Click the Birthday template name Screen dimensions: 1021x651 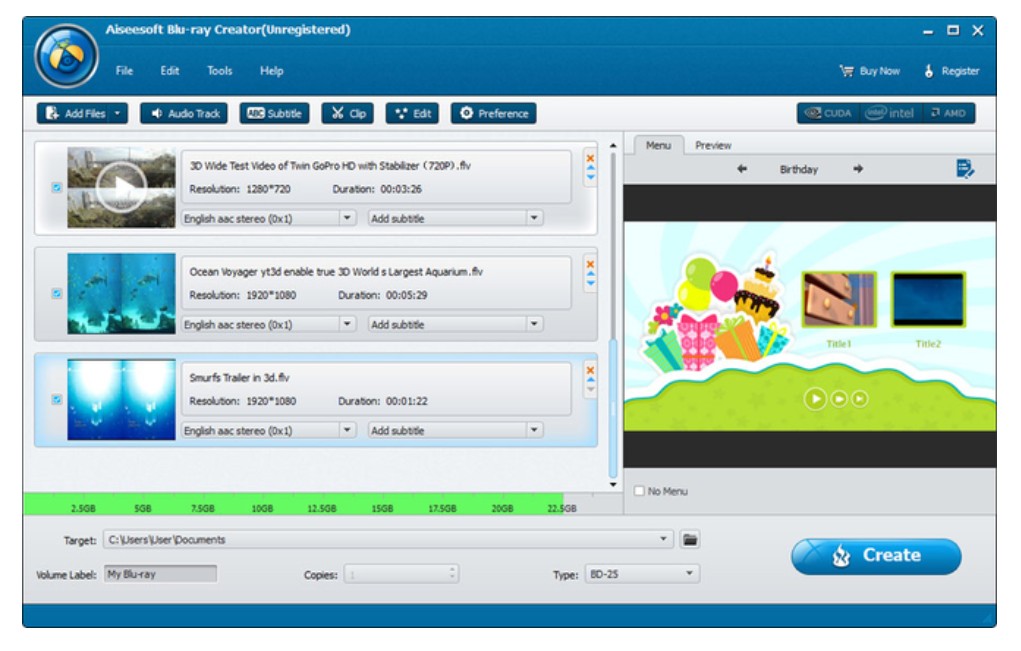click(798, 169)
